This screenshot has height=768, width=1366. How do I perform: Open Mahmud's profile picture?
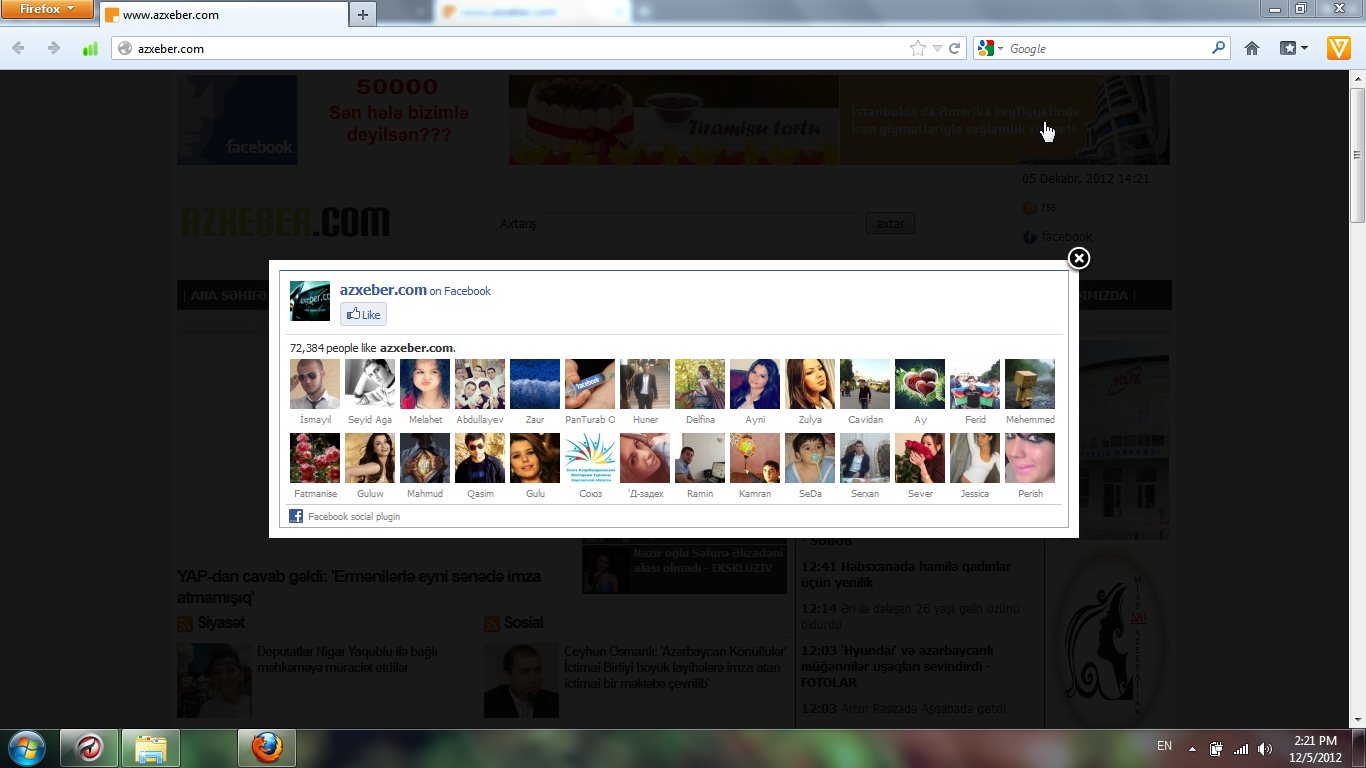(x=425, y=458)
